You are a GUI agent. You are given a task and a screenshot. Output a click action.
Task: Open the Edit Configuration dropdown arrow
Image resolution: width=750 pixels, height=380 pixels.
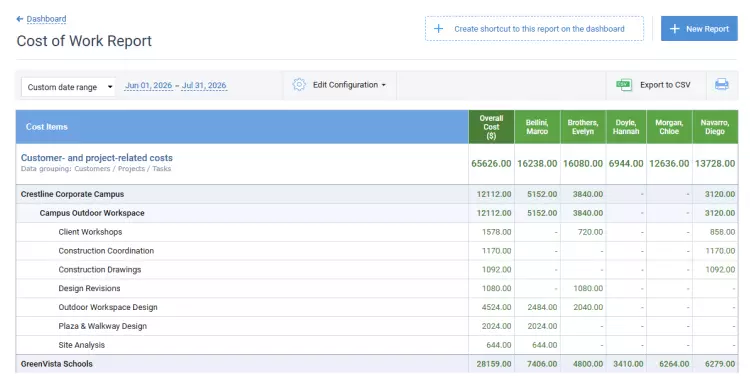(x=384, y=85)
